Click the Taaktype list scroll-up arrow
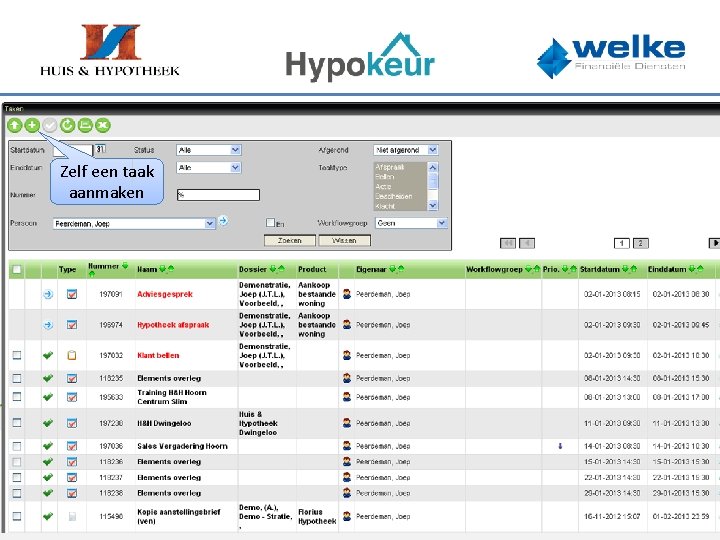720x540 pixels. [433, 167]
